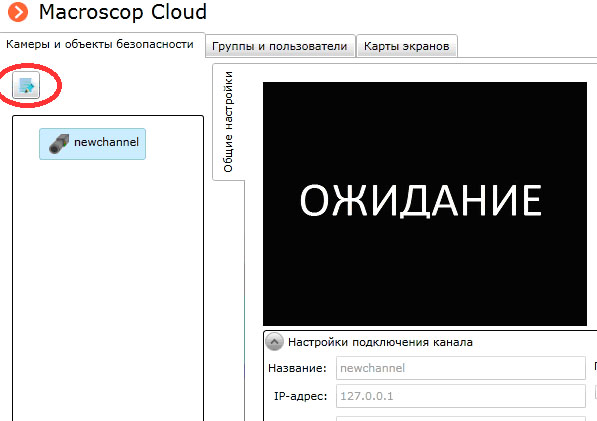The width and height of the screenshot is (597, 421).
Task: Open the vertical Общие настройки tab
Action: point(228,122)
